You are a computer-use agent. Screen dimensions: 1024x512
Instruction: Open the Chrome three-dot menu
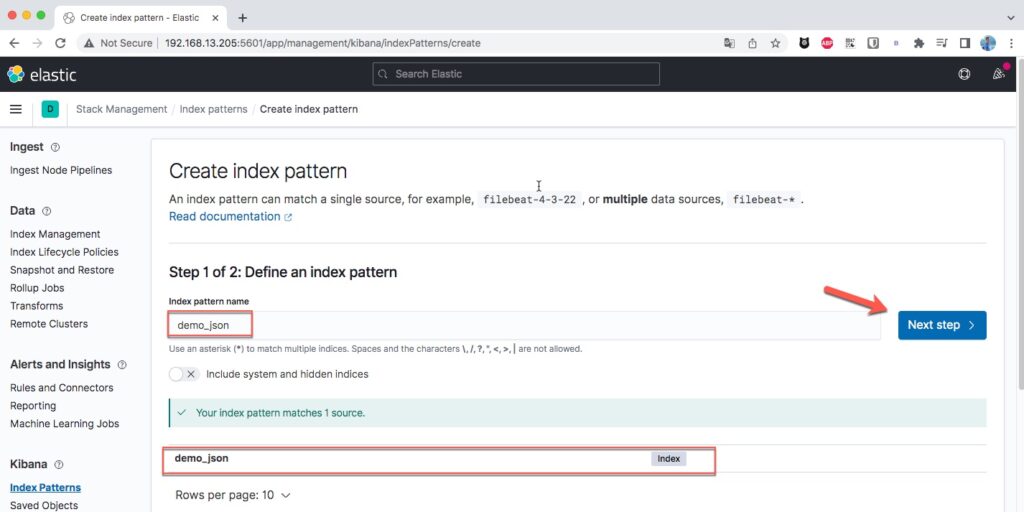point(1010,43)
